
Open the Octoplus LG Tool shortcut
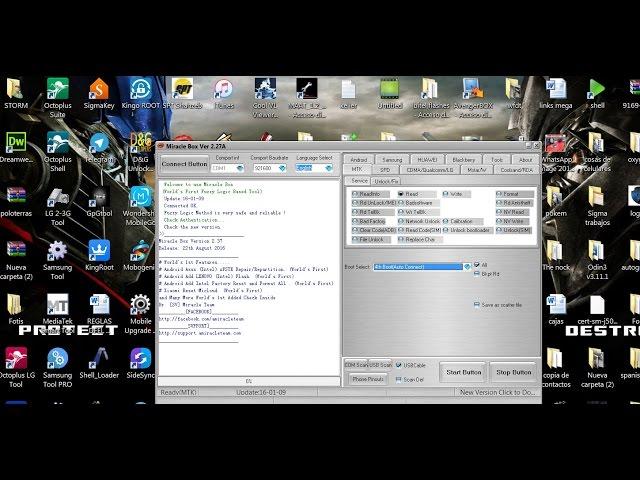16,367
